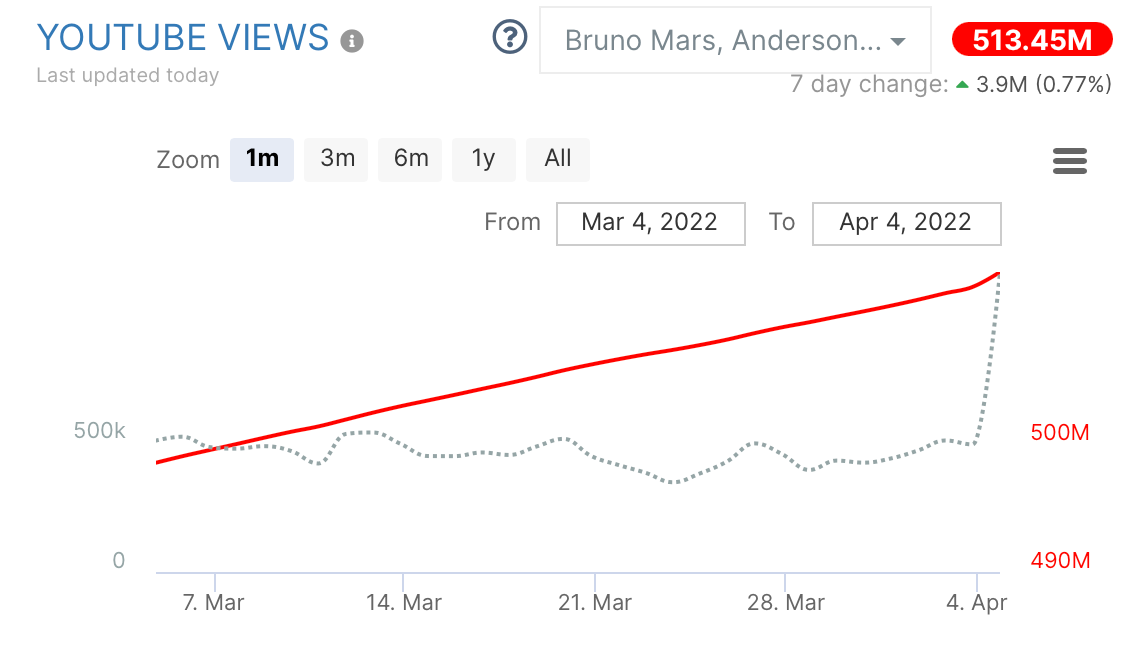Click the YouTube Views heading

183,38
